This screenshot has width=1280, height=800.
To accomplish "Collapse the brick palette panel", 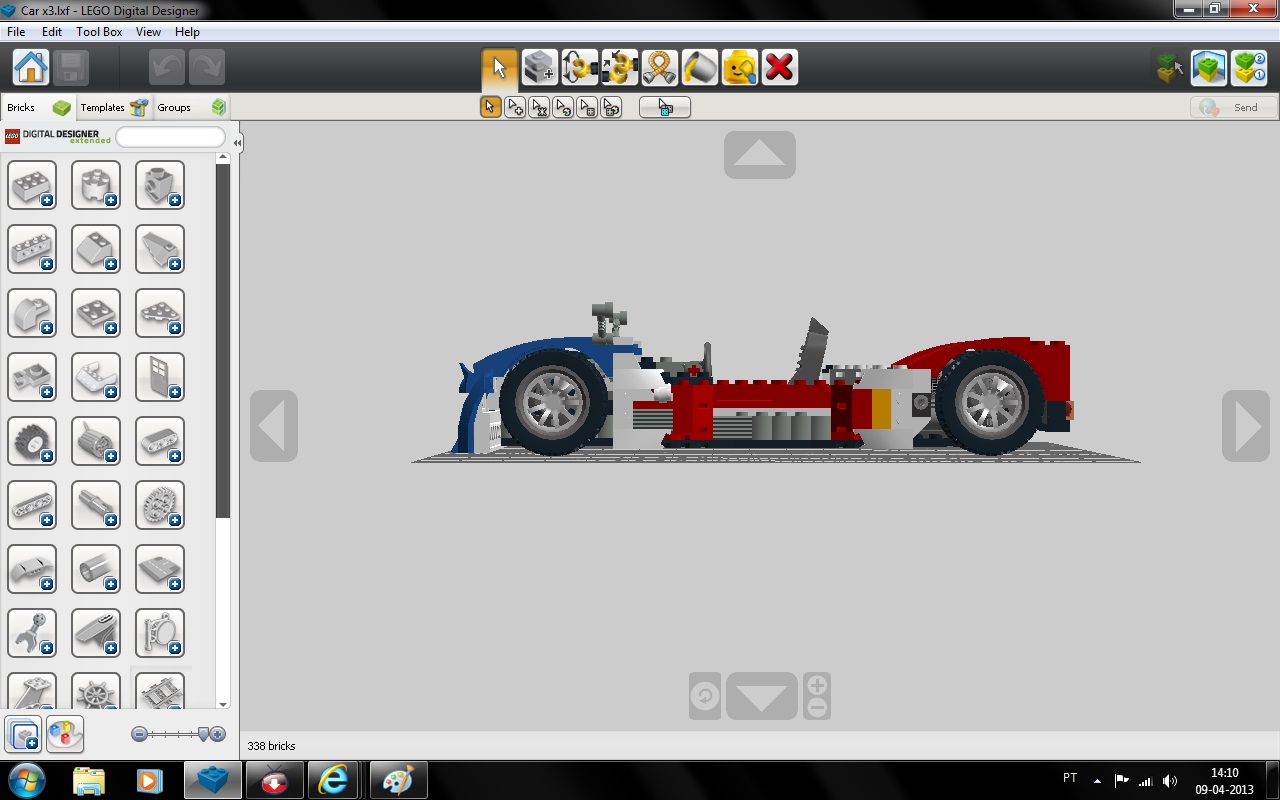I will click(237, 143).
